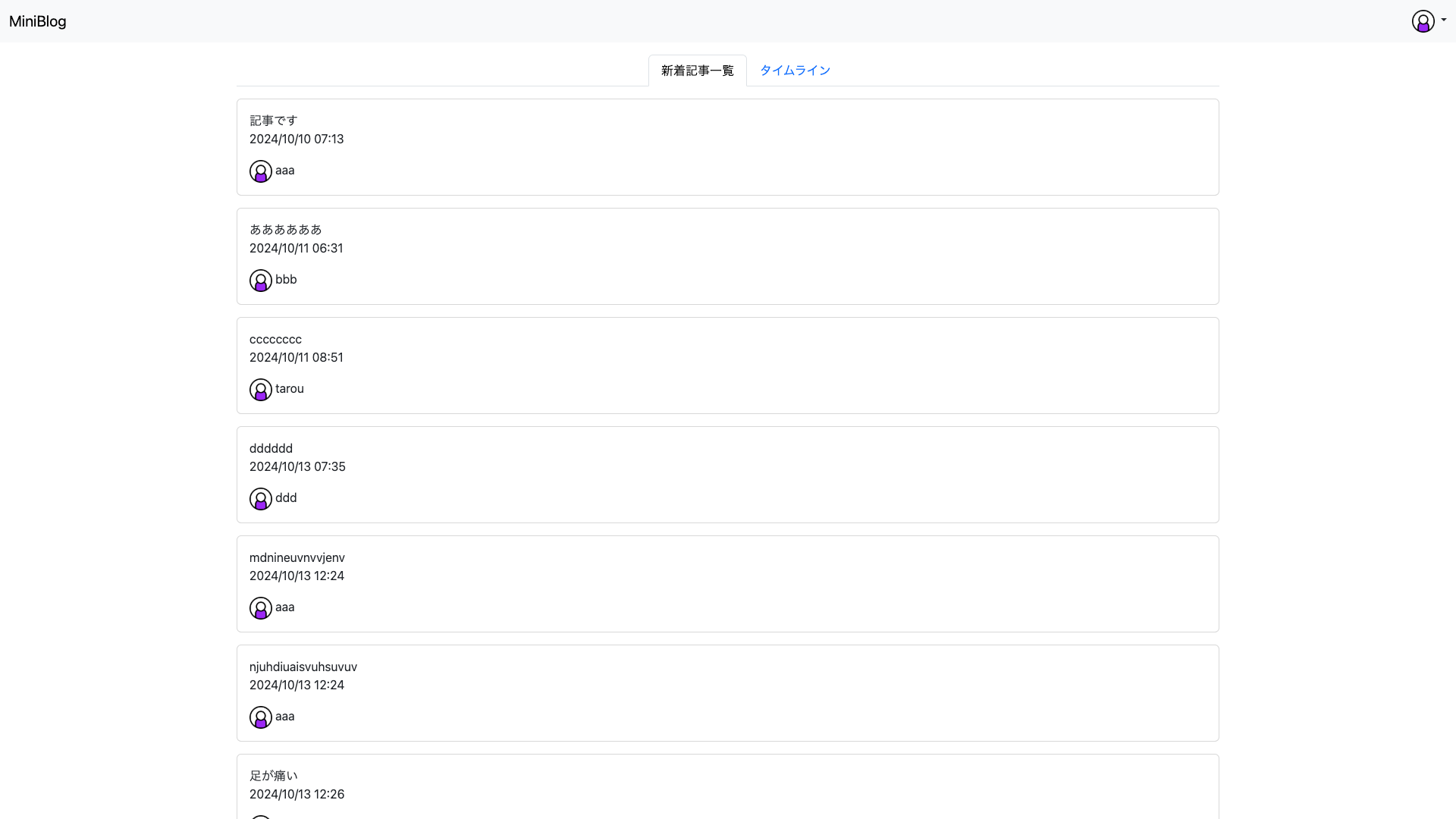Switch to the タイムライン tab

[x=795, y=71]
